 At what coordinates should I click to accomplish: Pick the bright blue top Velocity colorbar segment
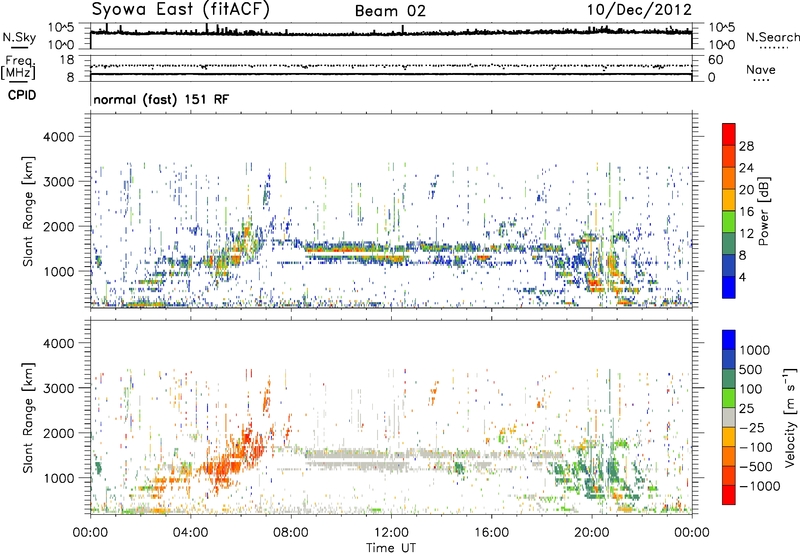[729, 340]
